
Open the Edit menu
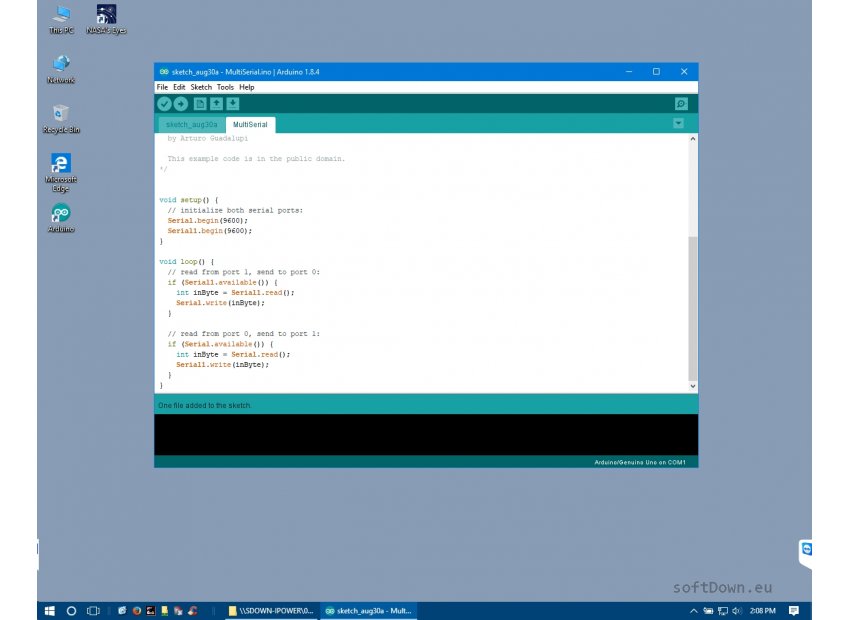[x=179, y=87]
